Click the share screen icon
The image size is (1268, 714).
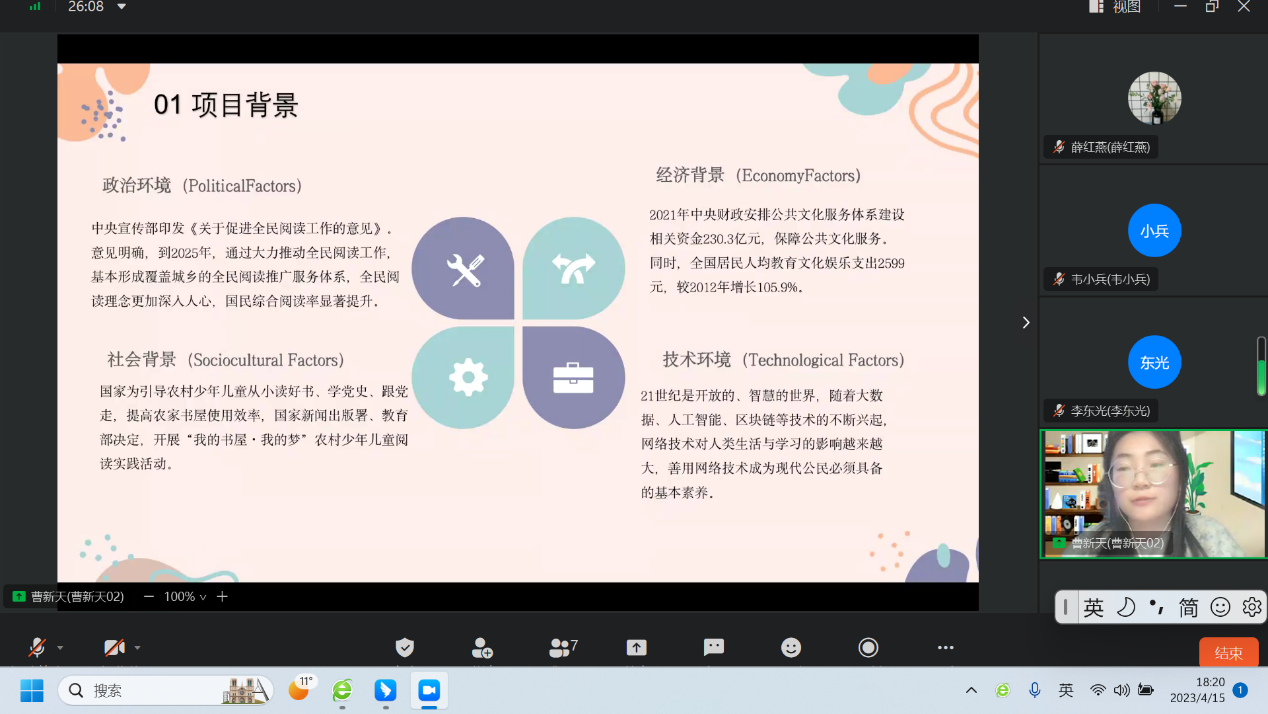click(x=636, y=648)
